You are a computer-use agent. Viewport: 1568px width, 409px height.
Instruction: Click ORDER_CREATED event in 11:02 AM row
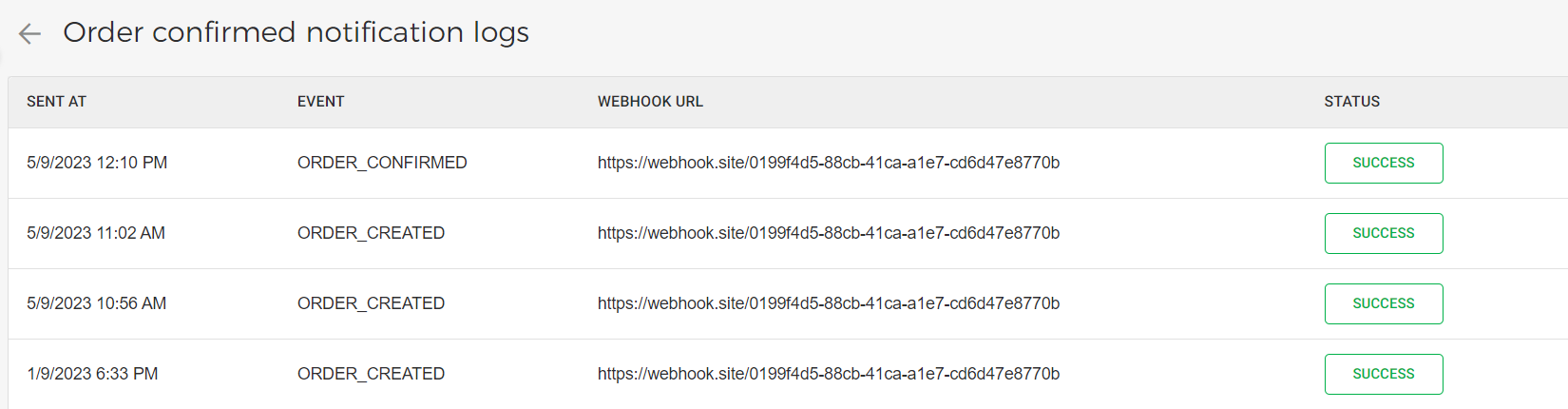pyautogui.click(x=371, y=233)
